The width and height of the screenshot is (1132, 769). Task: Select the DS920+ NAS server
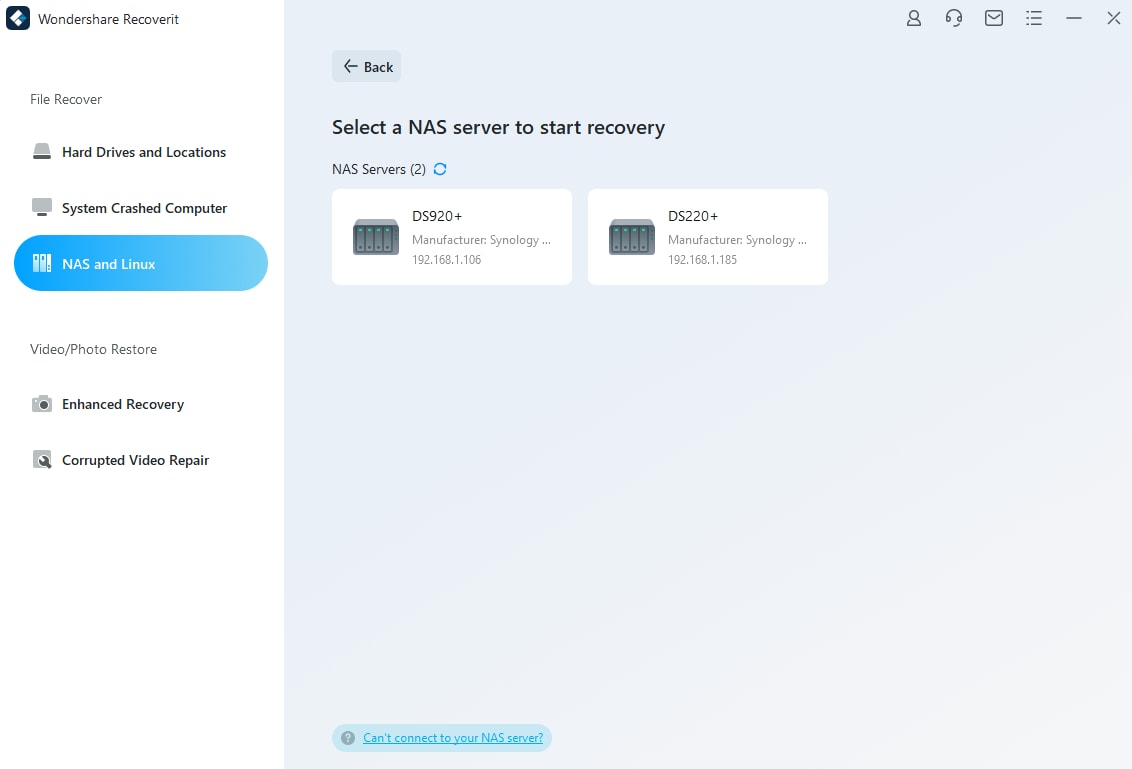[x=452, y=237]
